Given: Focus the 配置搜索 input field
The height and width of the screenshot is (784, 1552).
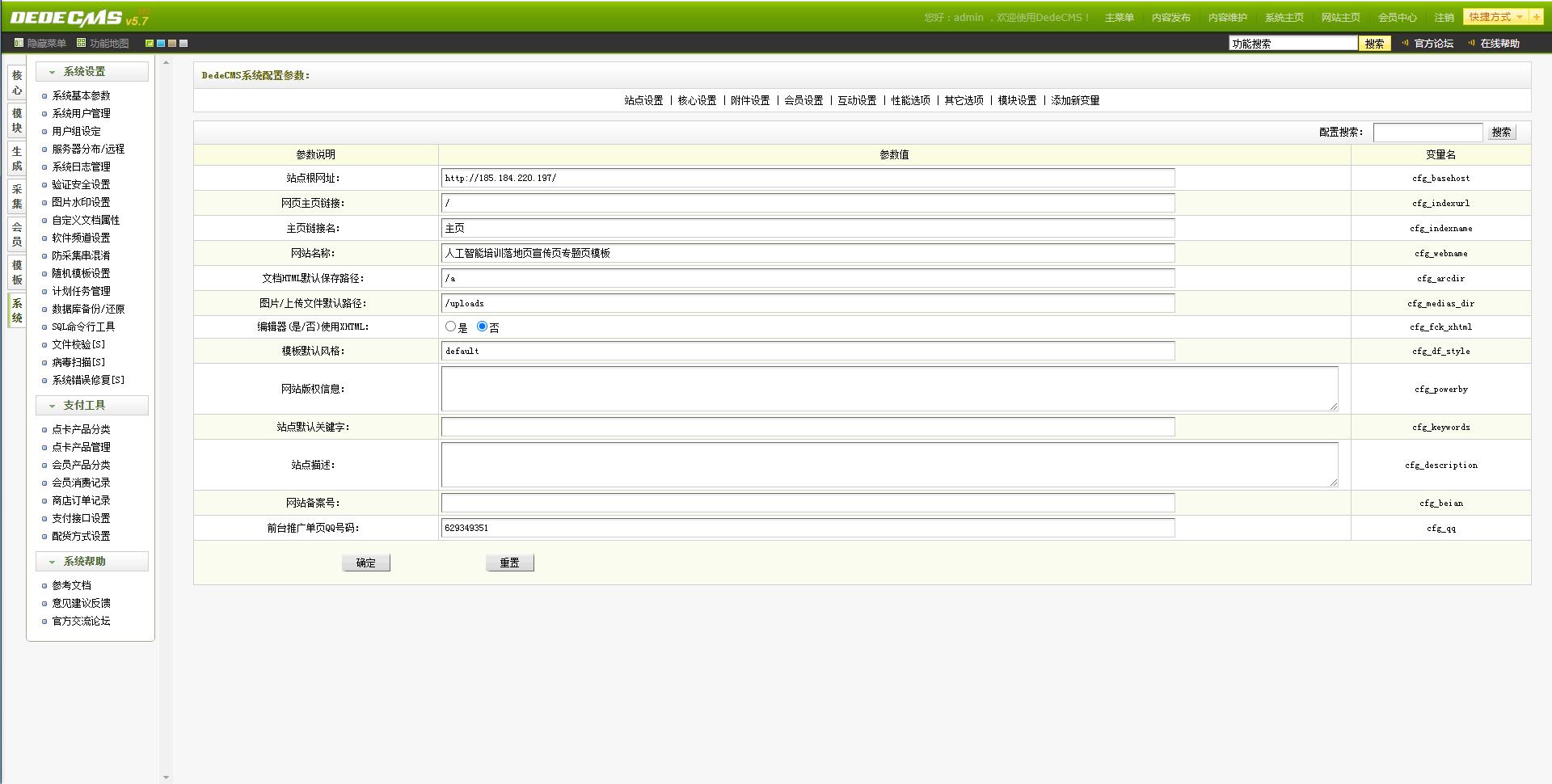Looking at the screenshot, I should pyautogui.click(x=1428, y=132).
